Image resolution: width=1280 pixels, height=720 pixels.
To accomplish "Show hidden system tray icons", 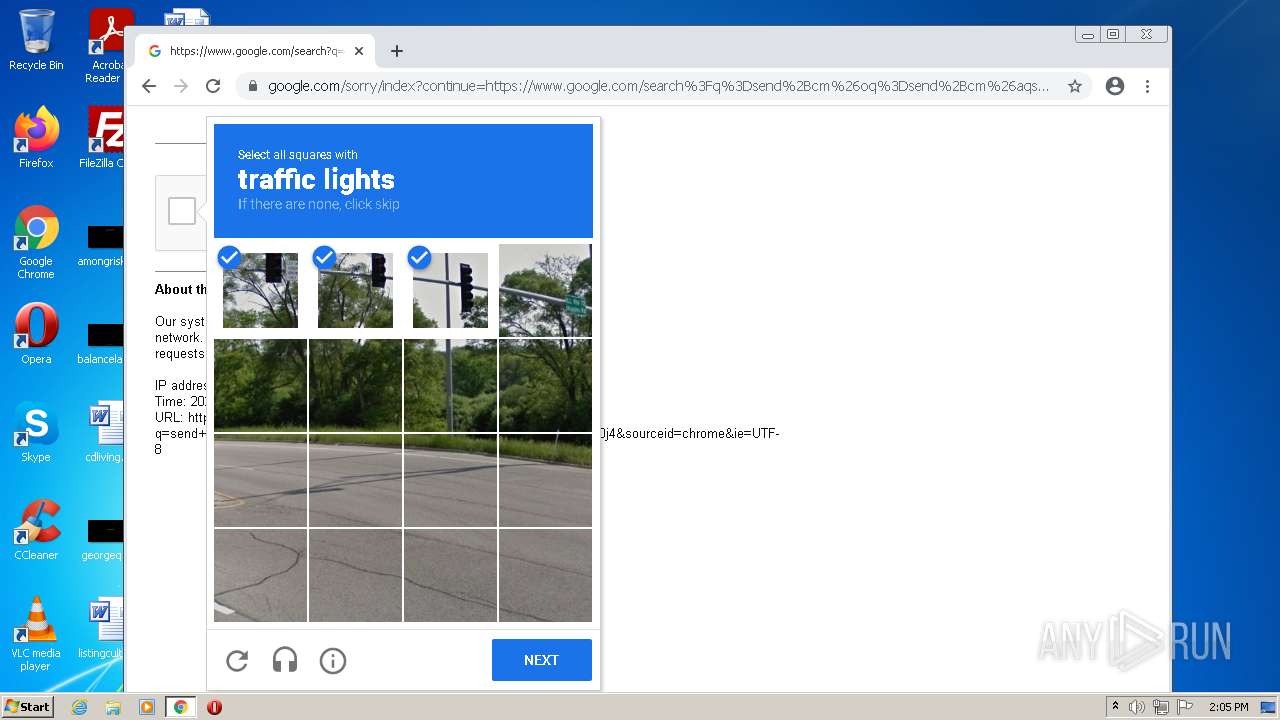I will 1115,707.
